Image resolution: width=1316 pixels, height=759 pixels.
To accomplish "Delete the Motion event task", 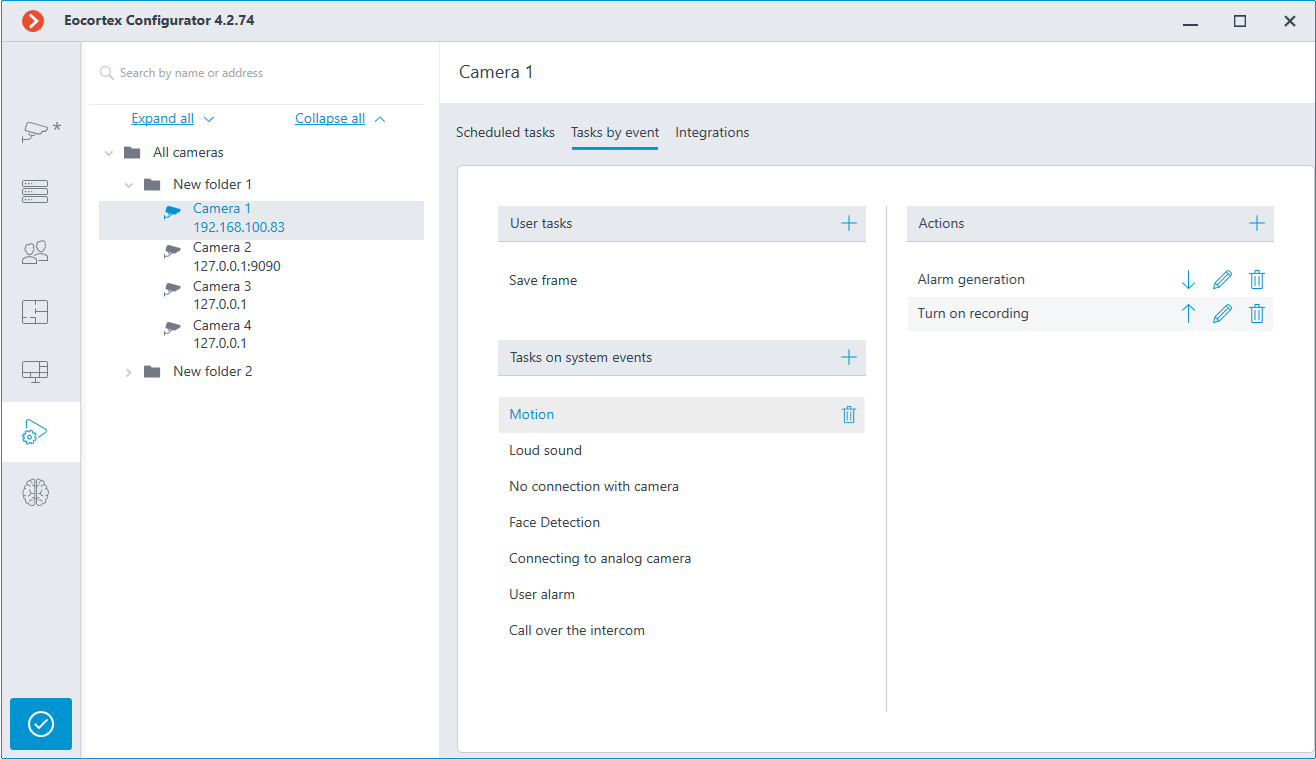I will click(x=849, y=414).
